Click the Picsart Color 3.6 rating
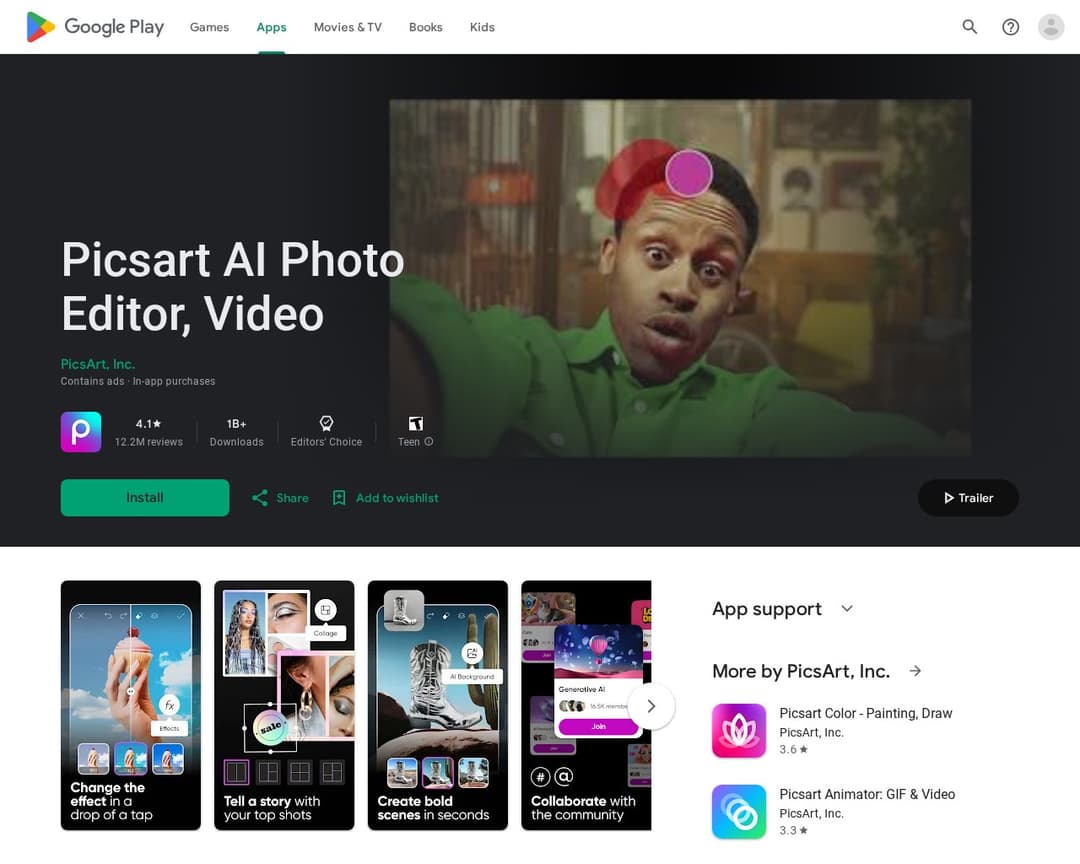 pyautogui.click(x=793, y=749)
